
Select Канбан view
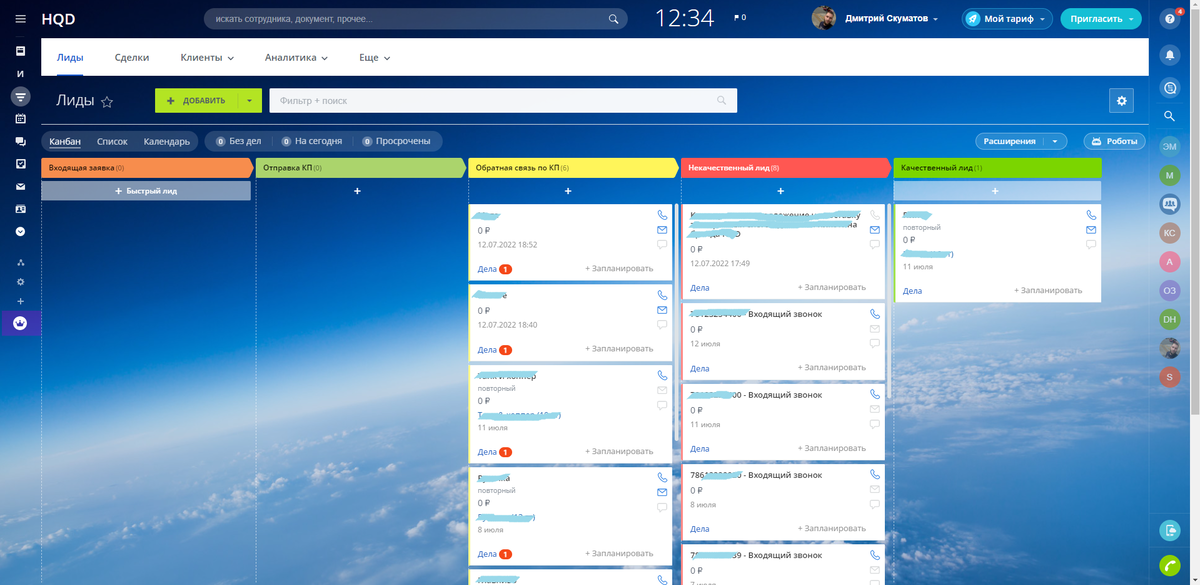65,141
